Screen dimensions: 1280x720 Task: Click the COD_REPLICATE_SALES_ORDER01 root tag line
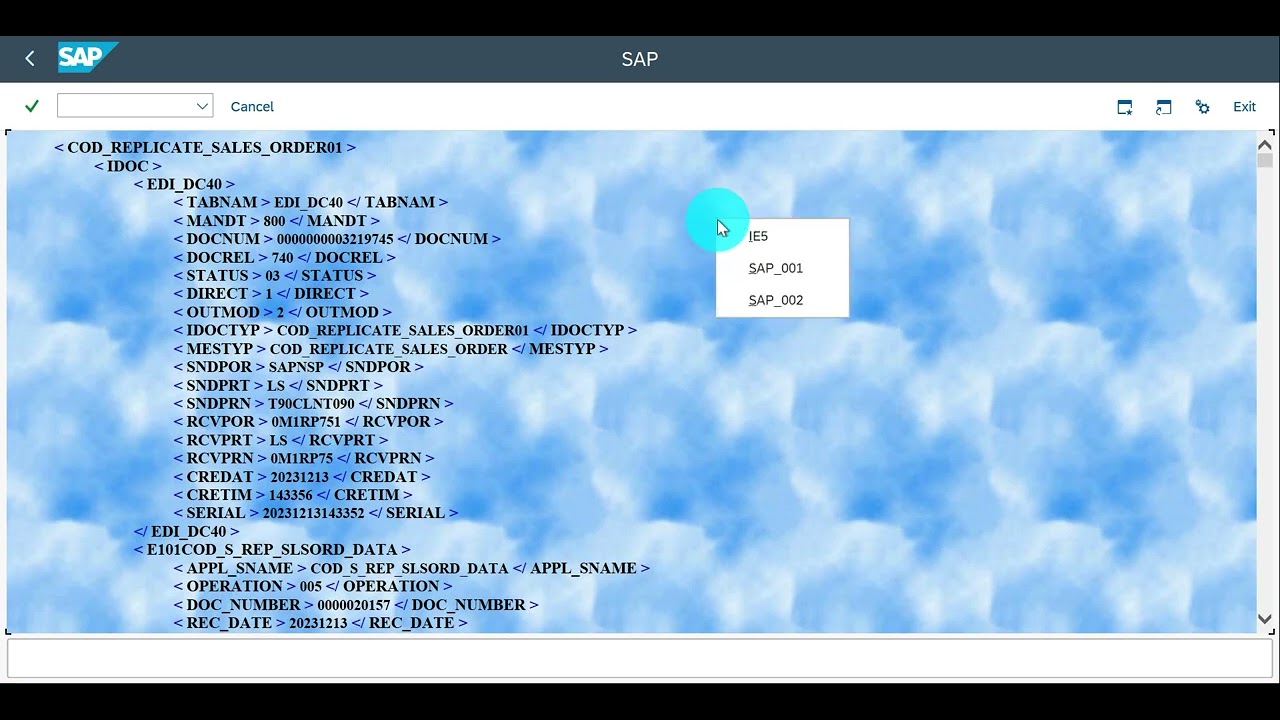[x=205, y=148]
